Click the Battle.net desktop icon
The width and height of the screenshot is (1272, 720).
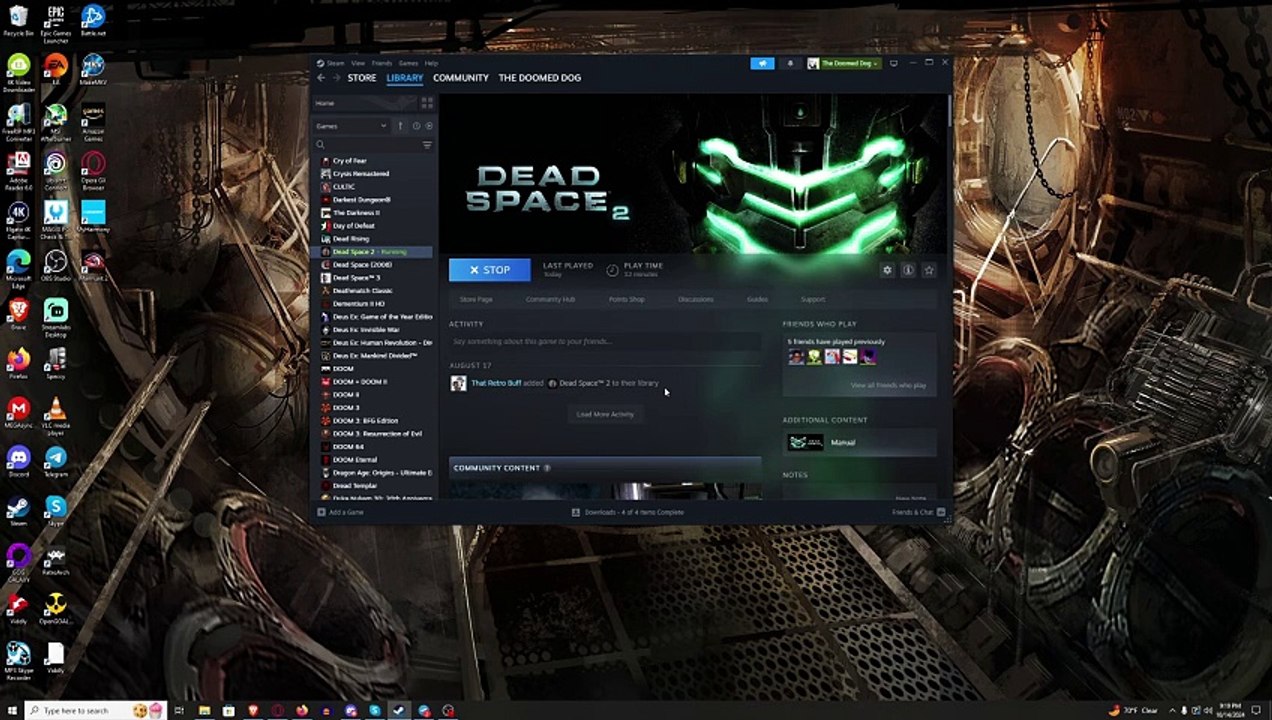click(x=93, y=22)
